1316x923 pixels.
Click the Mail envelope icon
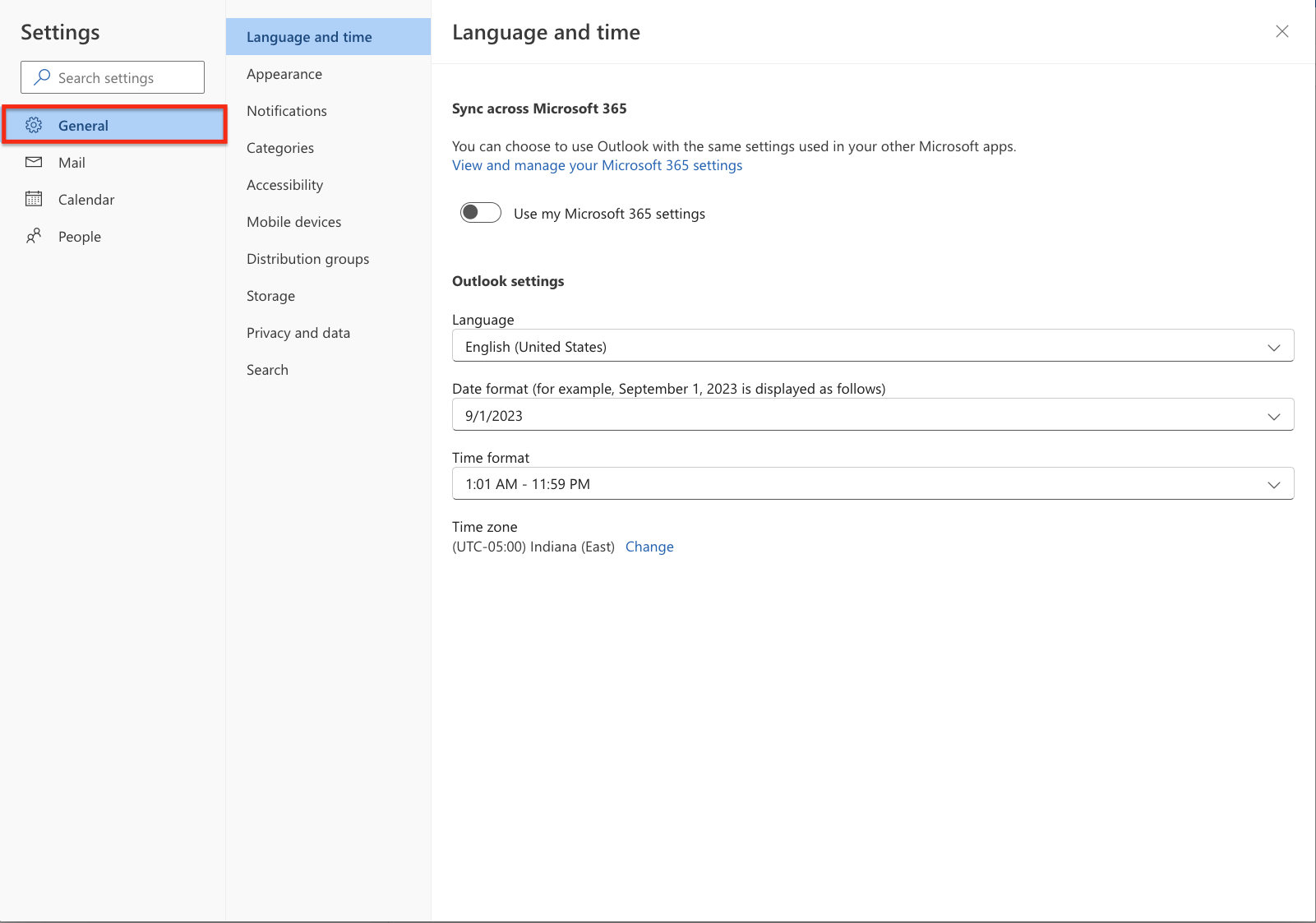pyautogui.click(x=34, y=162)
